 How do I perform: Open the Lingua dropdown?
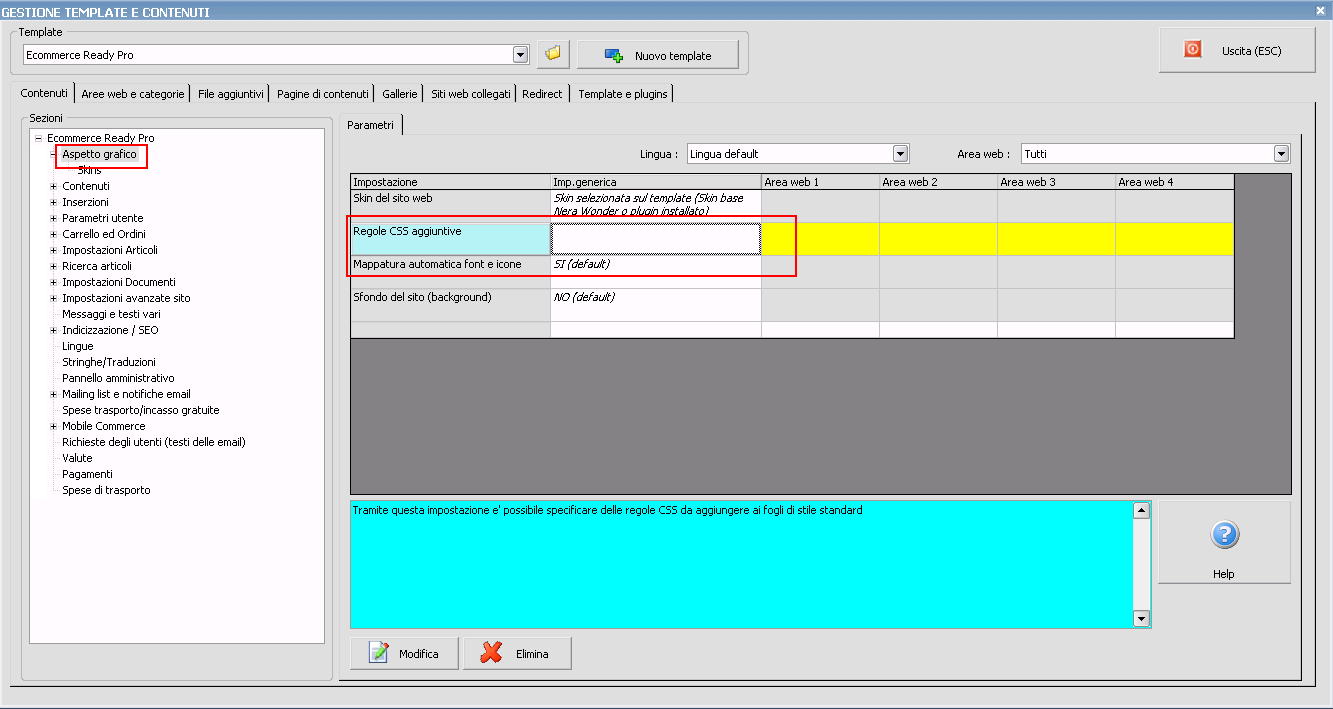coord(900,154)
